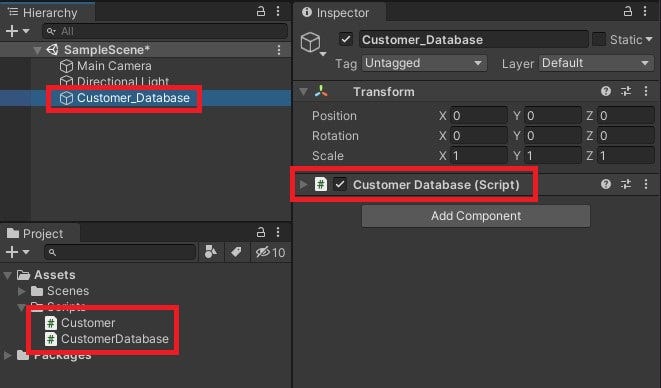Collapse the SampleScene foldout arrow
The width and height of the screenshot is (661, 388).
pyautogui.click(x=38, y=50)
